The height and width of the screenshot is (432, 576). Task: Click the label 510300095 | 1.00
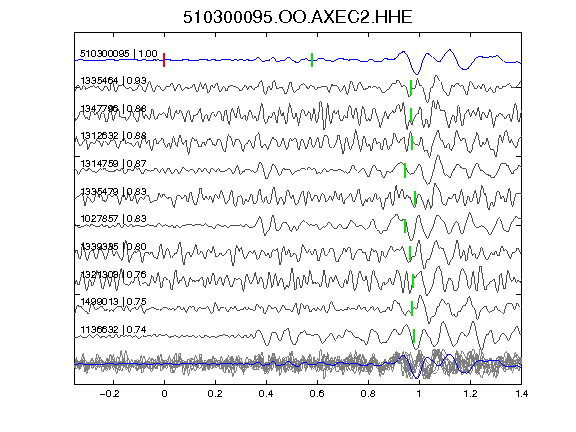point(119,54)
